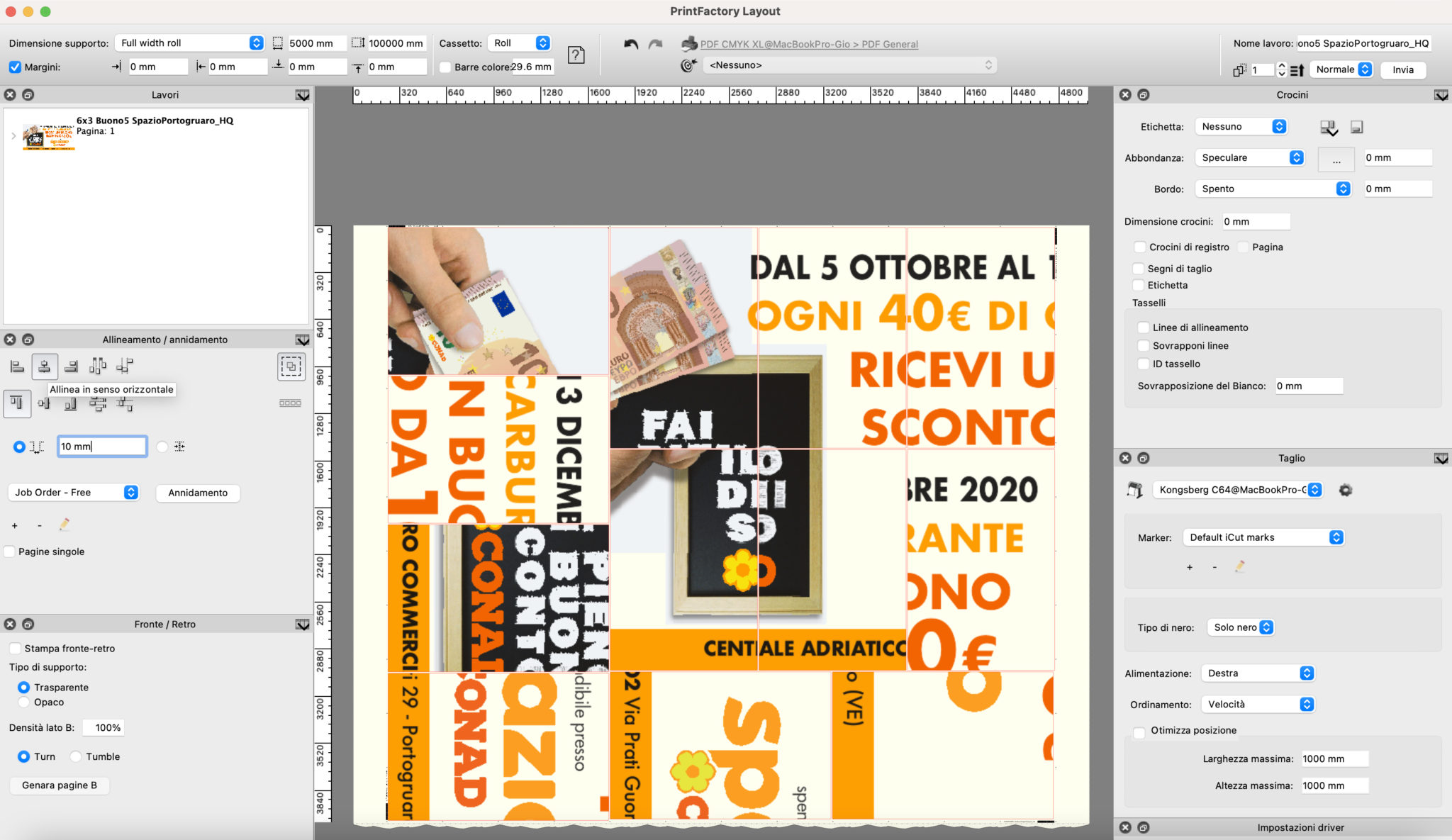Screen dimensions: 1452x840
Task: Click the PDF CMYK XL@MacBookPro-Gio link
Action: pyautogui.click(x=808, y=44)
